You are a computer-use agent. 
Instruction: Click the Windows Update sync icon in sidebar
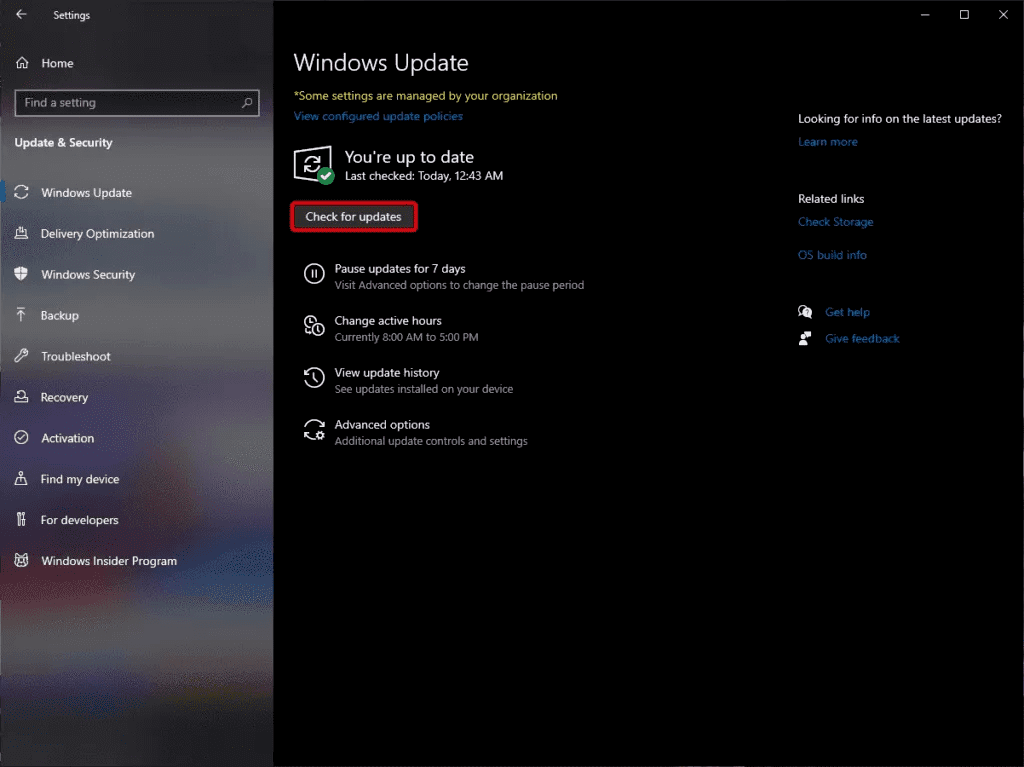coord(22,192)
